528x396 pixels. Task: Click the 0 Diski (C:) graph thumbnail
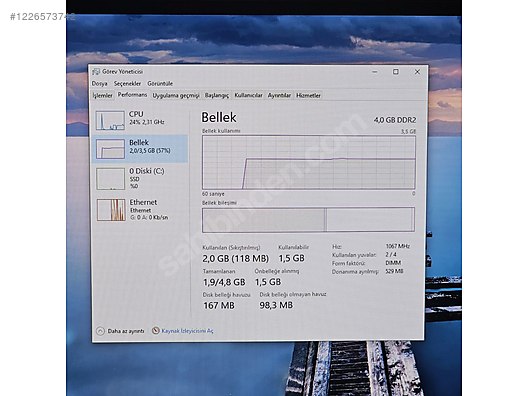[110, 179]
